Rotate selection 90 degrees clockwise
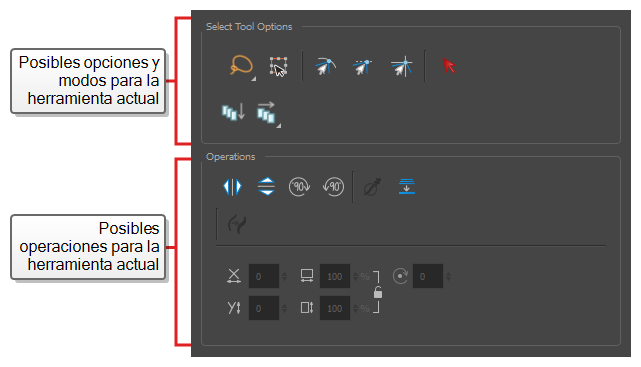This screenshot has width=641, height=367. pyautogui.click(x=299, y=187)
